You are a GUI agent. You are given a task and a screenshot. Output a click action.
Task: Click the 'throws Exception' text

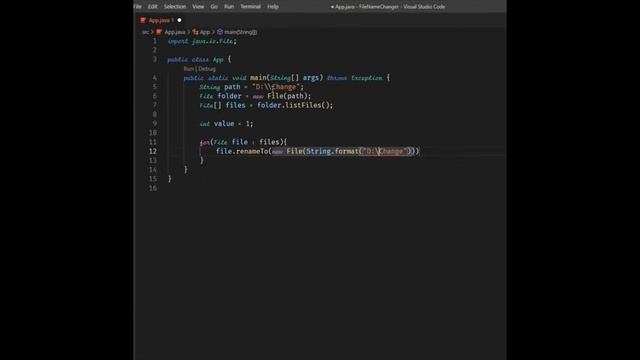coord(355,78)
